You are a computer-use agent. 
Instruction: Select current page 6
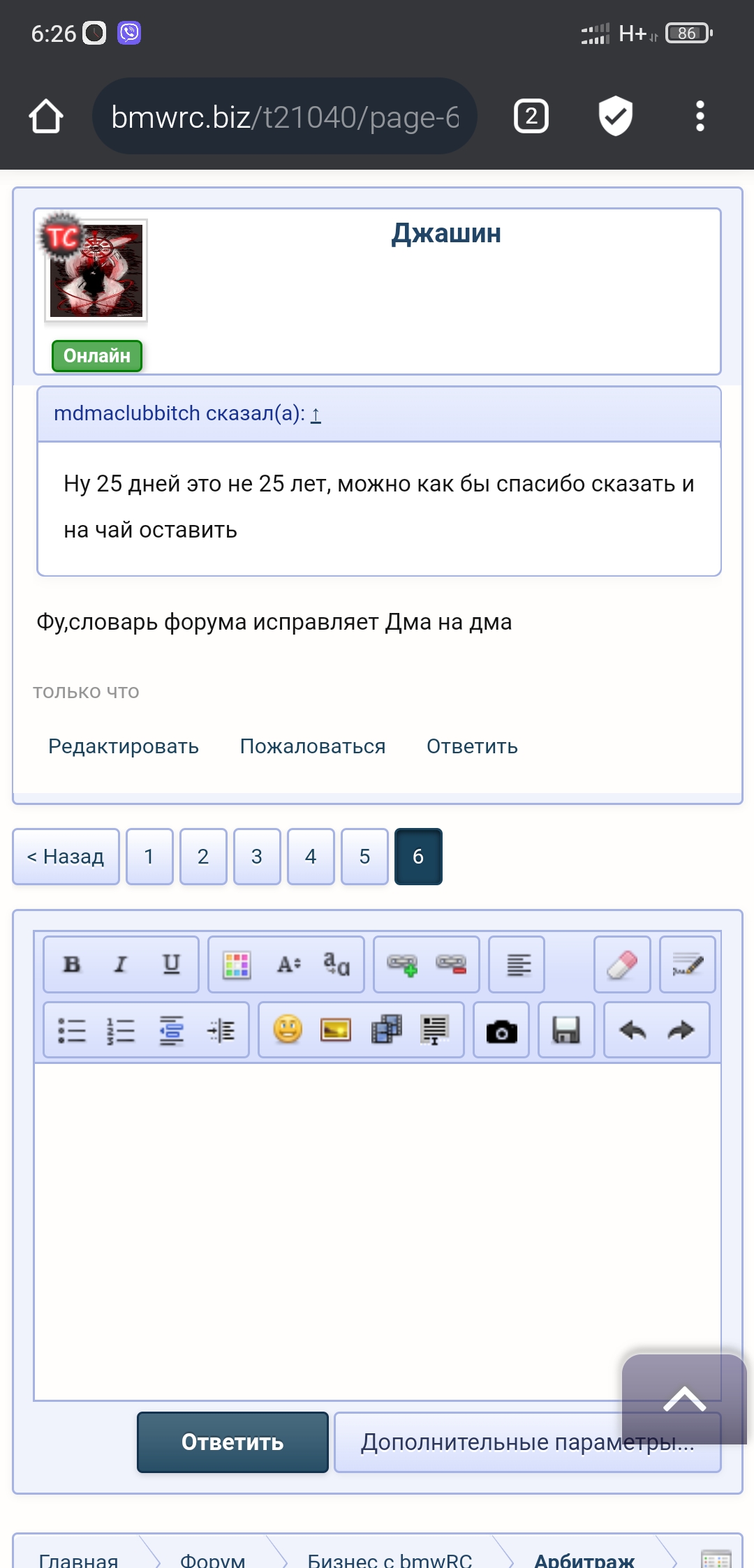pos(418,857)
